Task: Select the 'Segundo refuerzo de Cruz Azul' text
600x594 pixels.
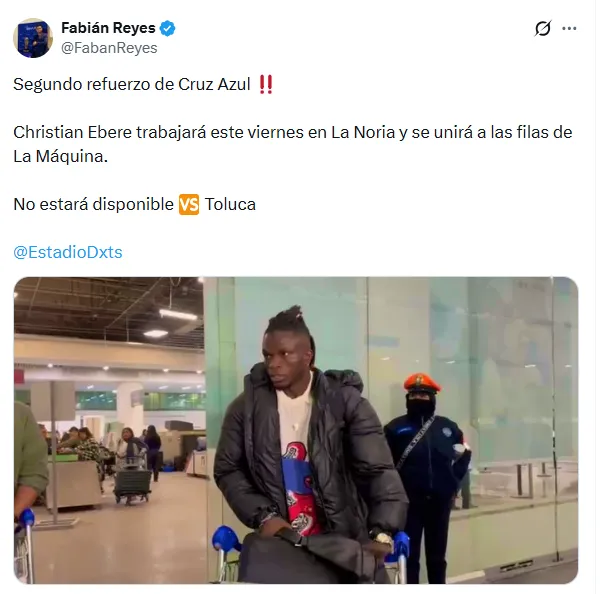Action: (x=132, y=84)
